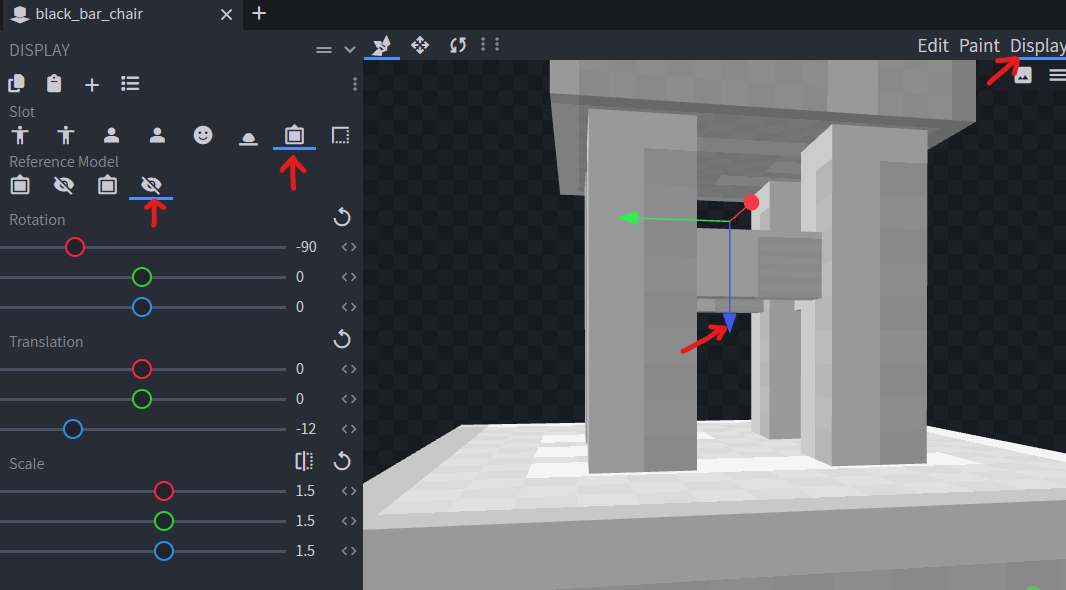Select the smiley face head slot

coord(203,135)
